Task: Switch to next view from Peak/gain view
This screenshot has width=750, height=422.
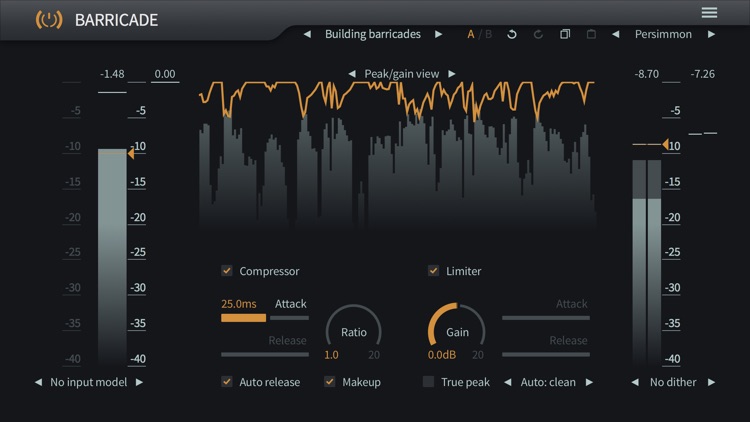Action: point(452,74)
